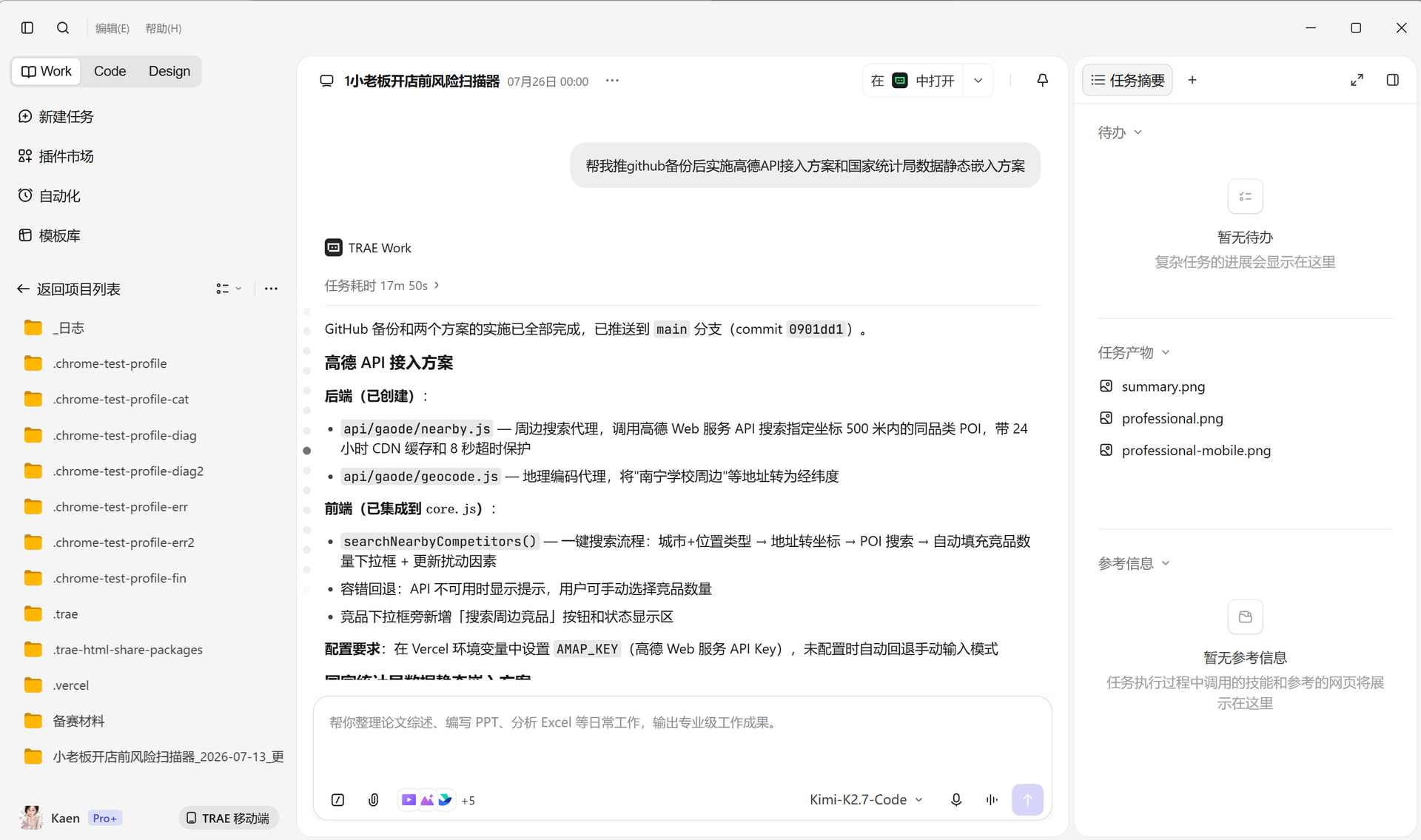Attach a file with the paperclip icon
Image resolution: width=1421 pixels, height=840 pixels.
(x=374, y=800)
